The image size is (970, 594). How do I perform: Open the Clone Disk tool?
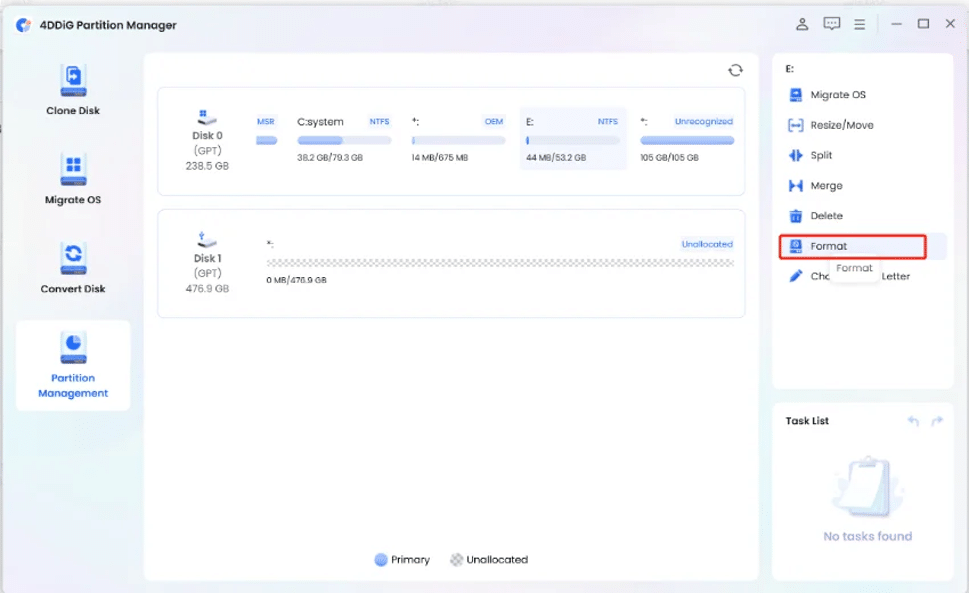(73, 90)
